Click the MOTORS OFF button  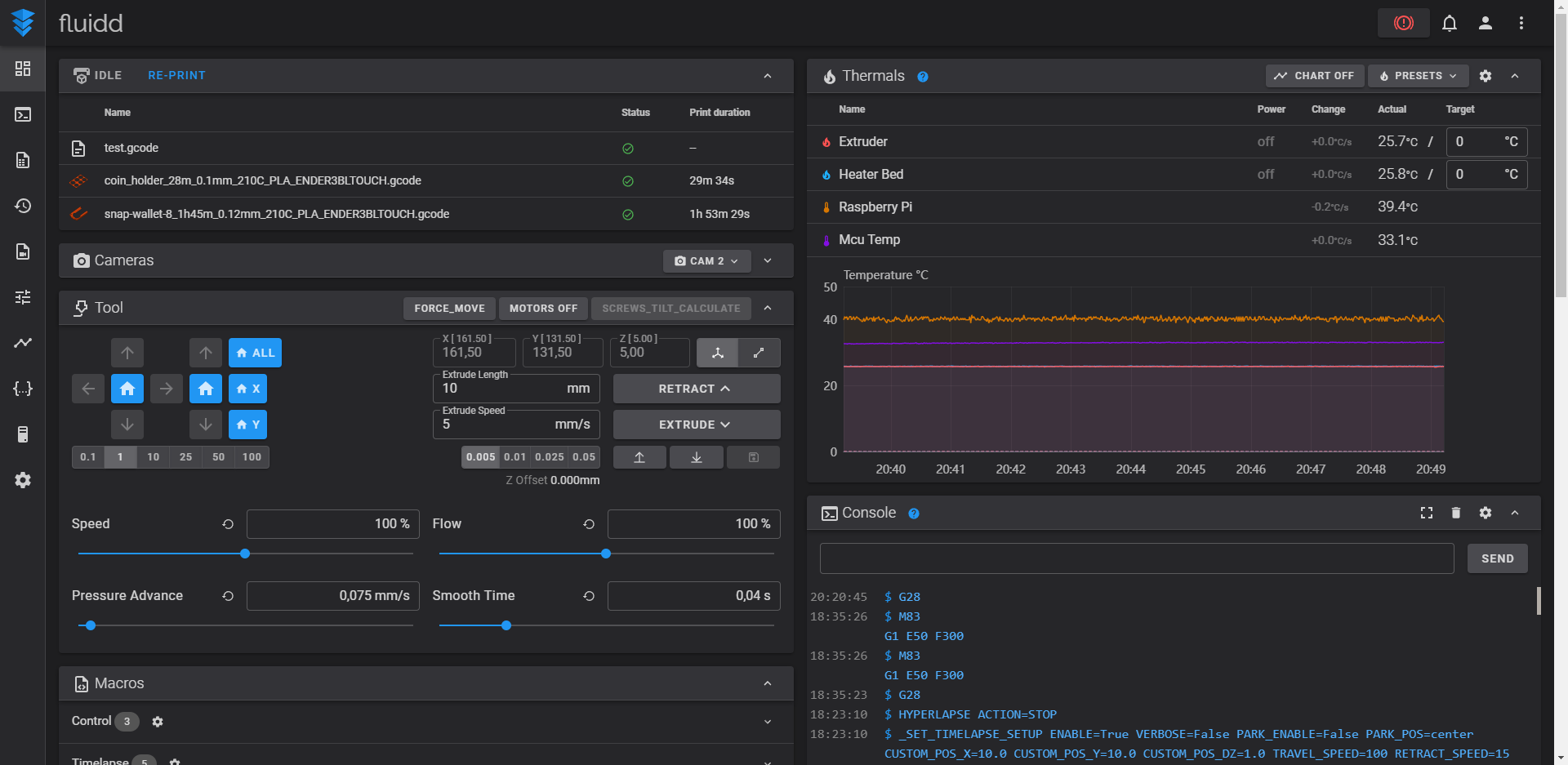pos(543,309)
